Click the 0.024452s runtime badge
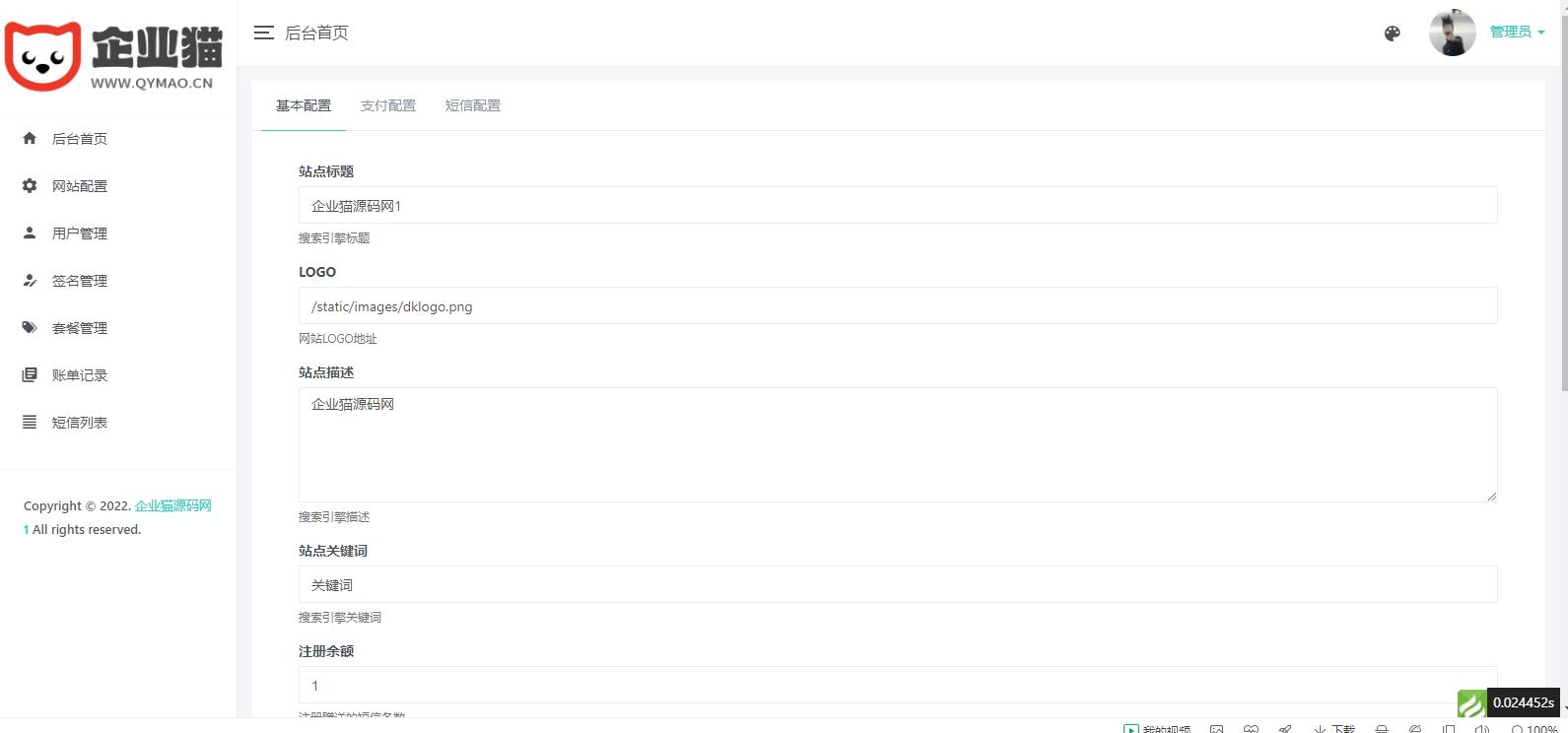 [x=1524, y=702]
